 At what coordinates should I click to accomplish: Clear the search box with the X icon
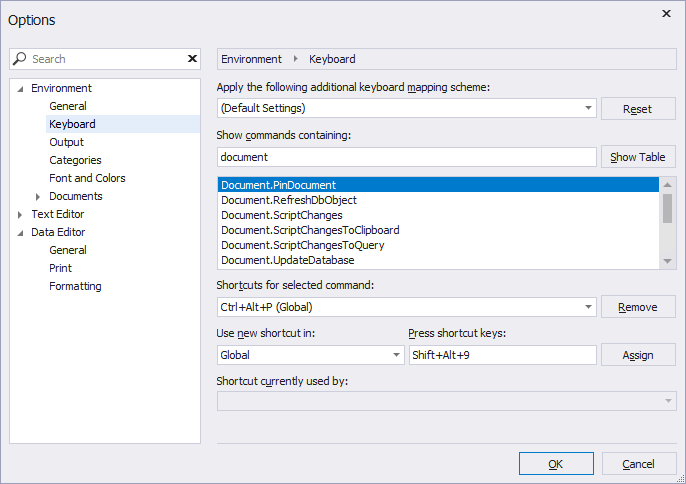(x=192, y=59)
